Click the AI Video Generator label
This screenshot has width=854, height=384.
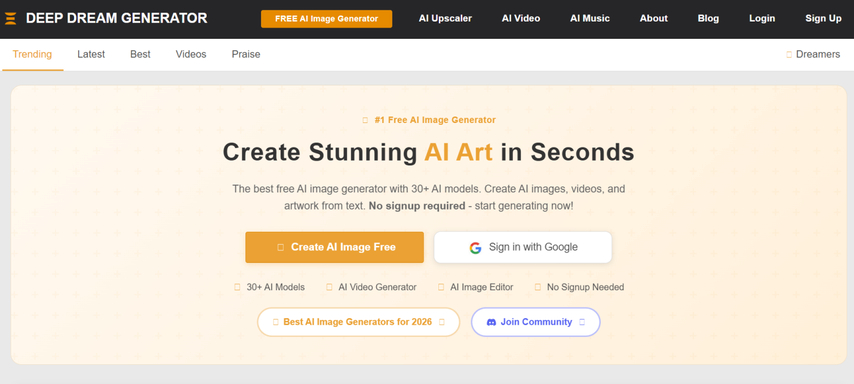coord(377,287)
